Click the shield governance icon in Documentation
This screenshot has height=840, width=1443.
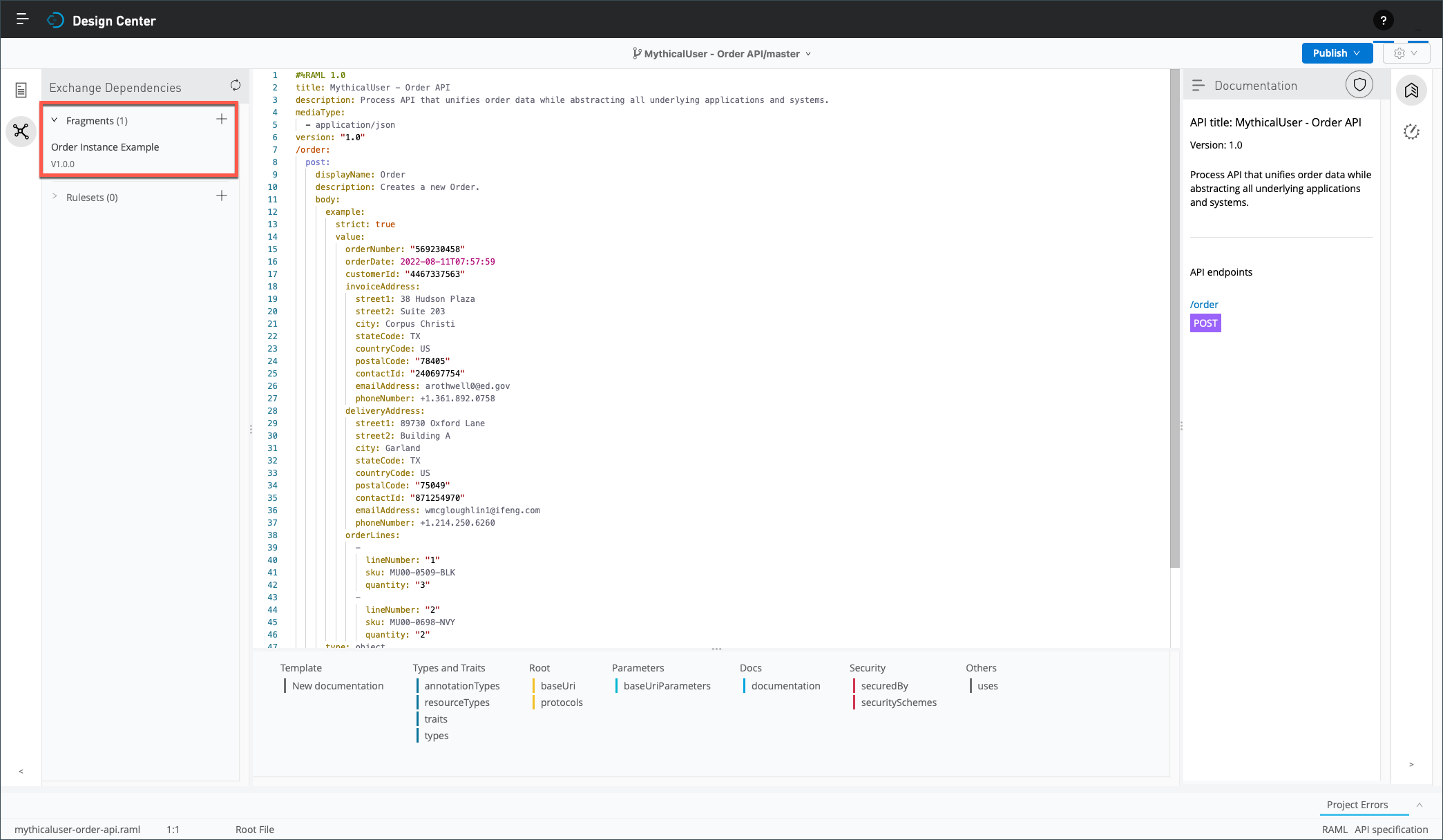(1359, 85)
